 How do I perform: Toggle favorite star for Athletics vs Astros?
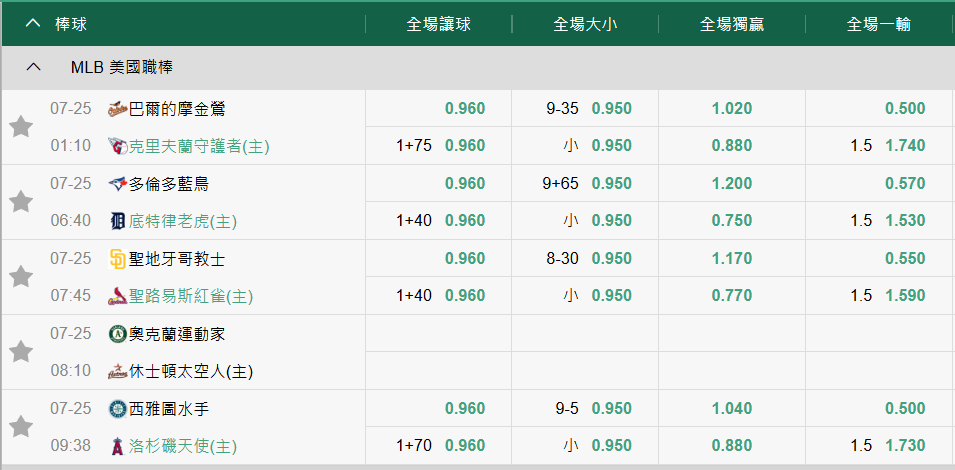(21, 351)
